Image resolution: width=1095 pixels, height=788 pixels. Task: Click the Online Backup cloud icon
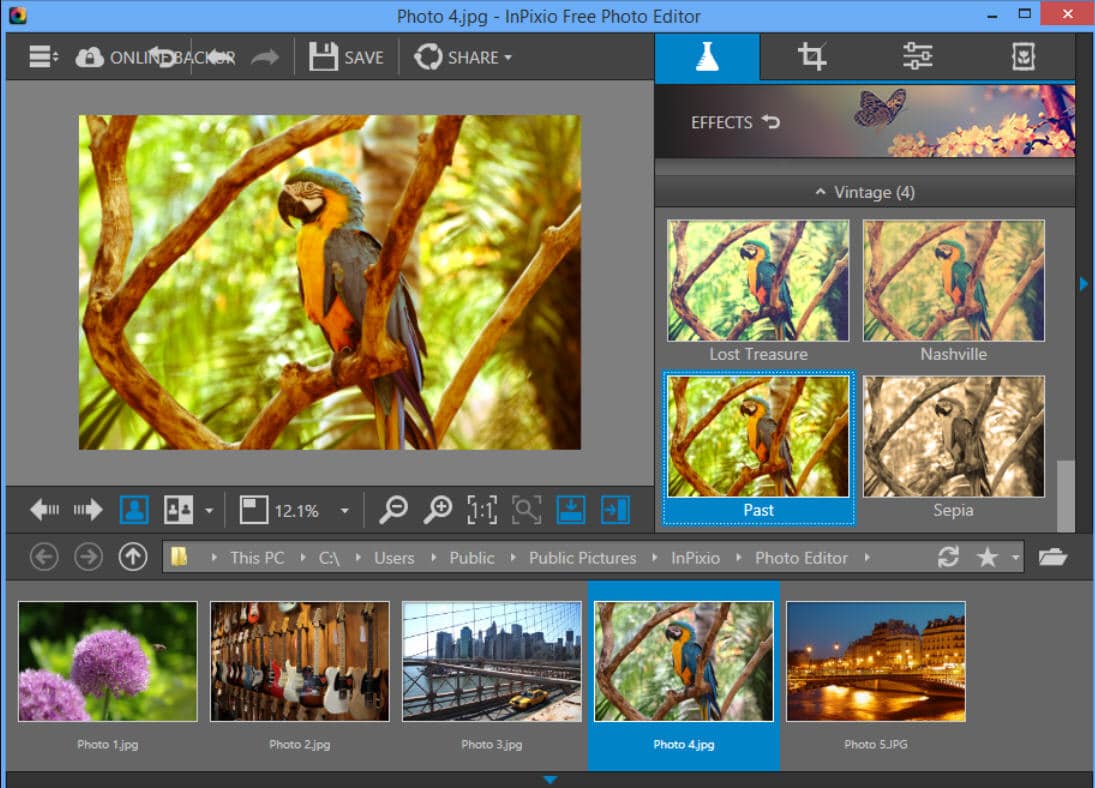[x=90, y=56]
